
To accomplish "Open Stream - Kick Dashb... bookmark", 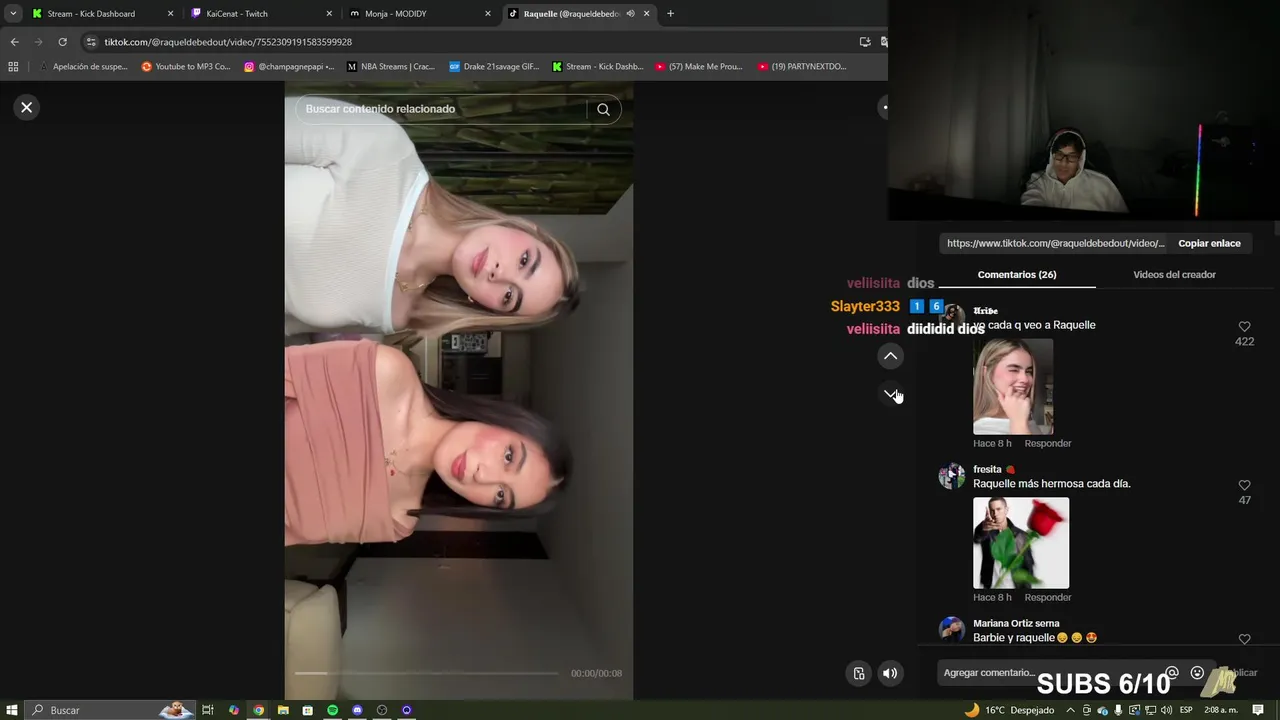I will [598, 67].
